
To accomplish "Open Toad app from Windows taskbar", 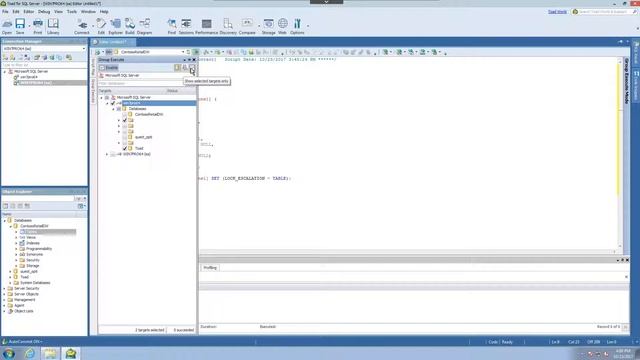I will (x=71, y=353).
